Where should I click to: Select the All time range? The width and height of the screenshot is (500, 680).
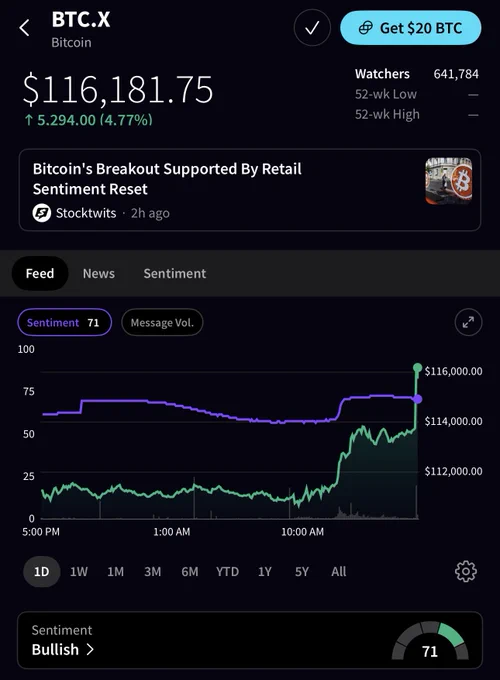tap(339, 572)
